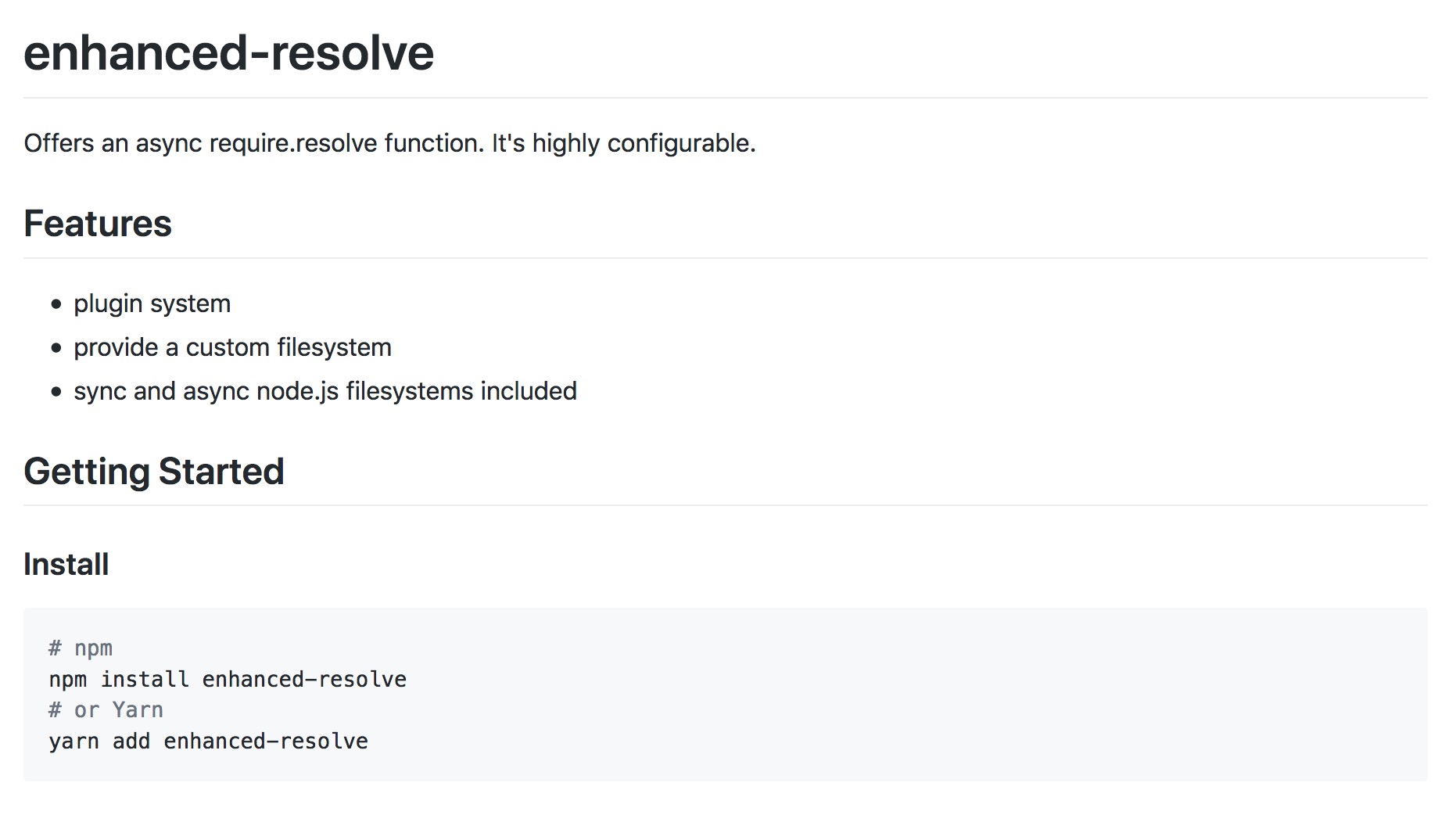1456x815 pixels.
Task: Click the word 'async' in the description sentence
Action: point(169,143)
